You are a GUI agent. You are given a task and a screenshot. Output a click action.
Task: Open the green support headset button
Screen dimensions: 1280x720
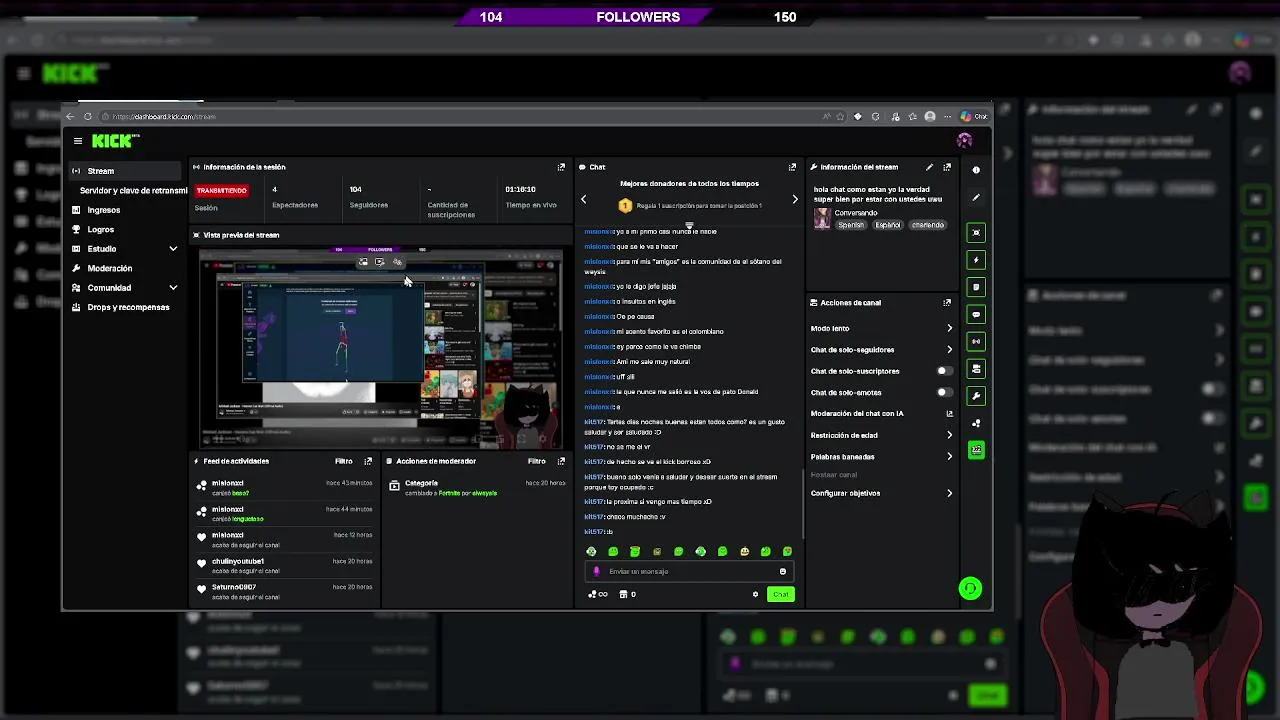(970, 588)
